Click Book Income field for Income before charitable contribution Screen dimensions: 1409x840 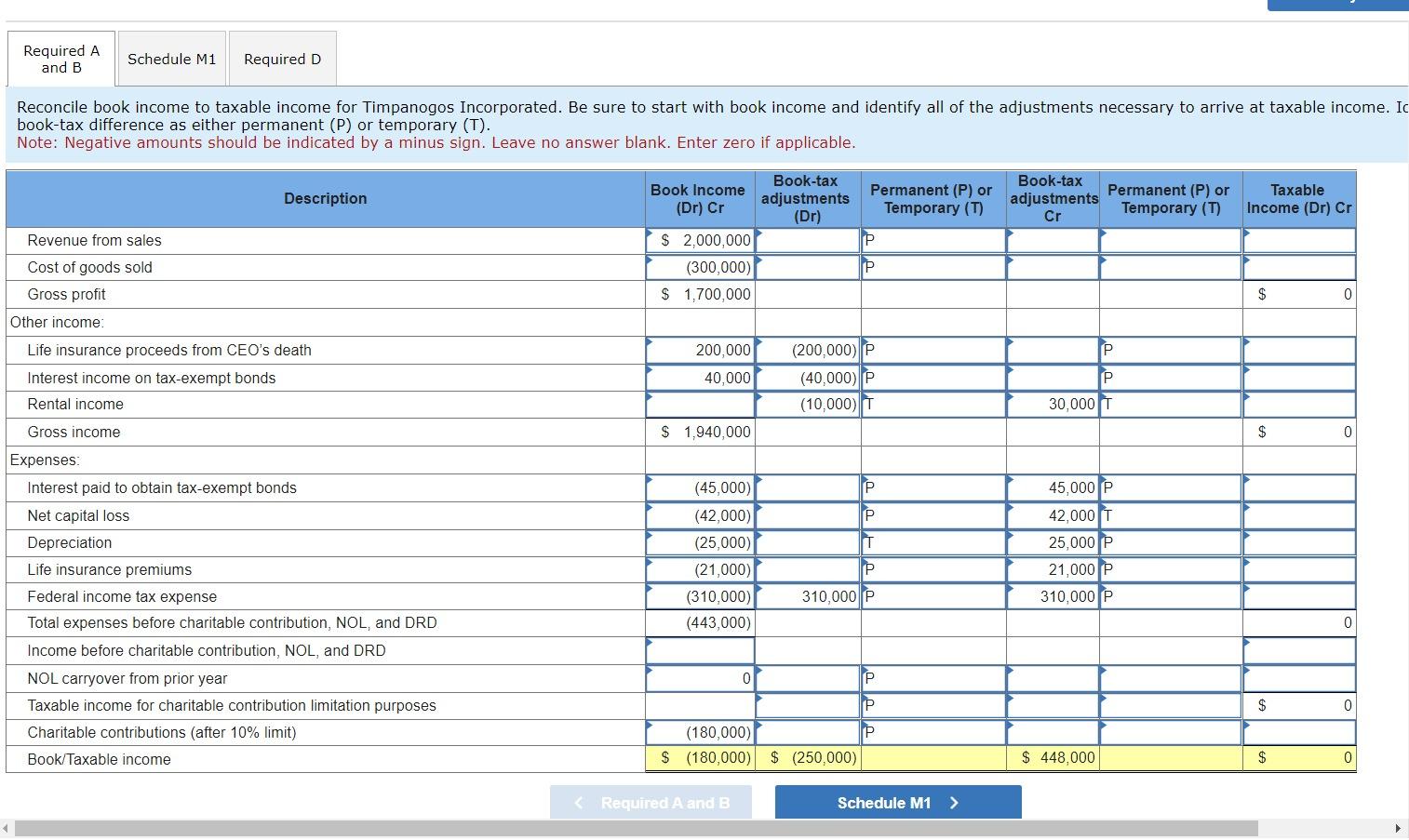click(x=700, y=650)
